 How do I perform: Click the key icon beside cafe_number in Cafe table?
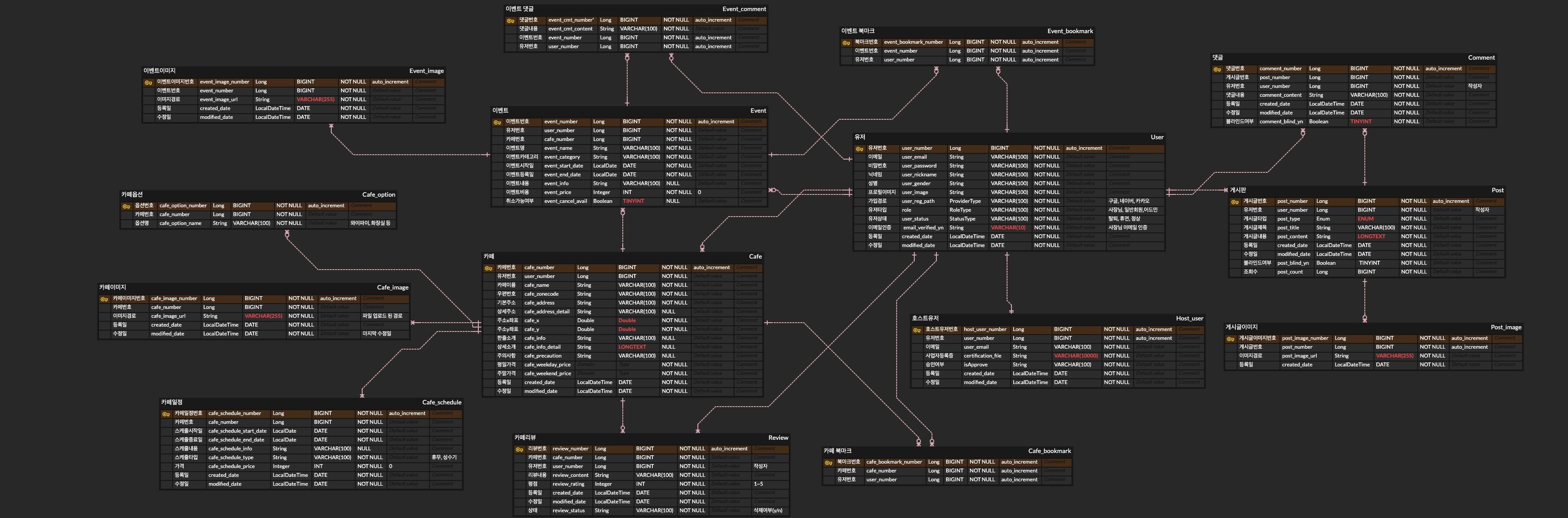[488, 268]
